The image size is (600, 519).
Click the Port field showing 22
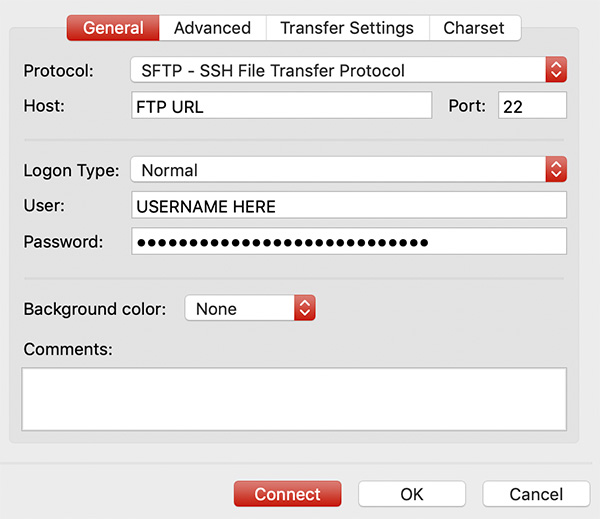(x=532, y=105)
